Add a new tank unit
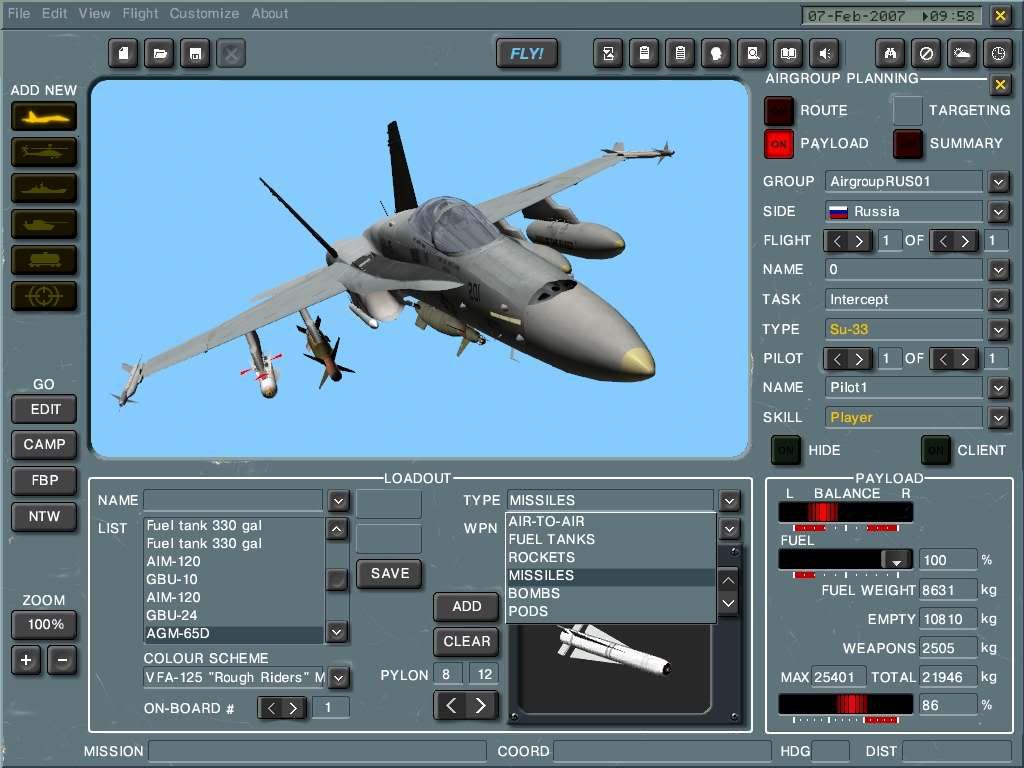 click(44, 224)
